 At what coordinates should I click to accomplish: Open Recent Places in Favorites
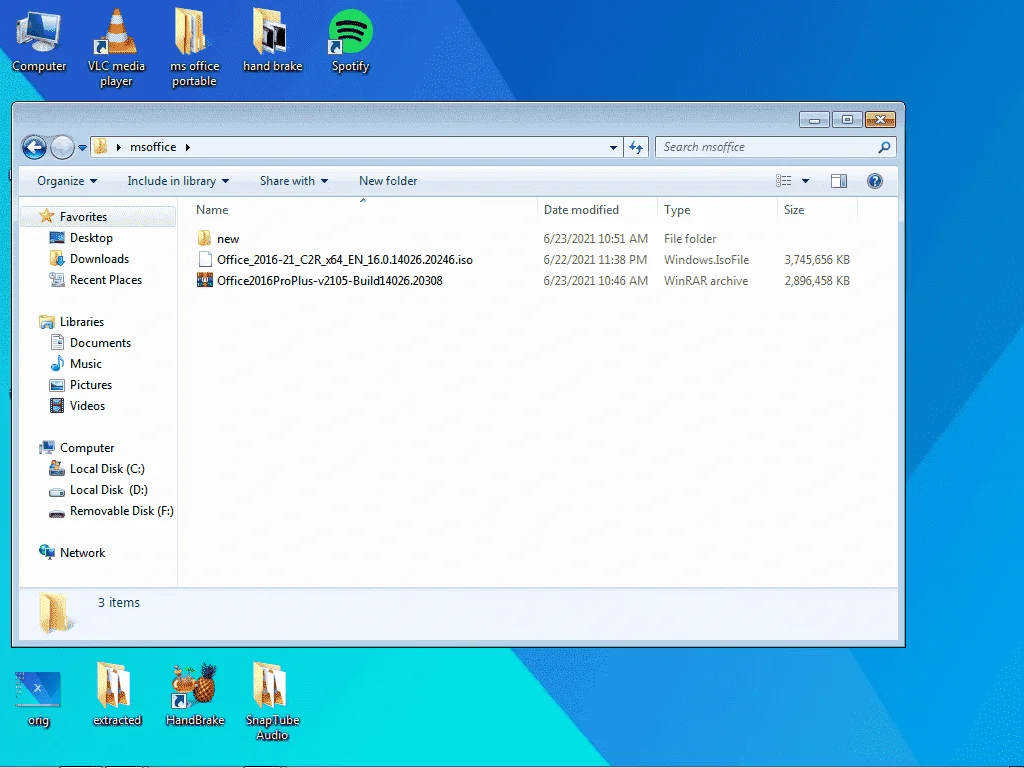(x=106, y=280)
